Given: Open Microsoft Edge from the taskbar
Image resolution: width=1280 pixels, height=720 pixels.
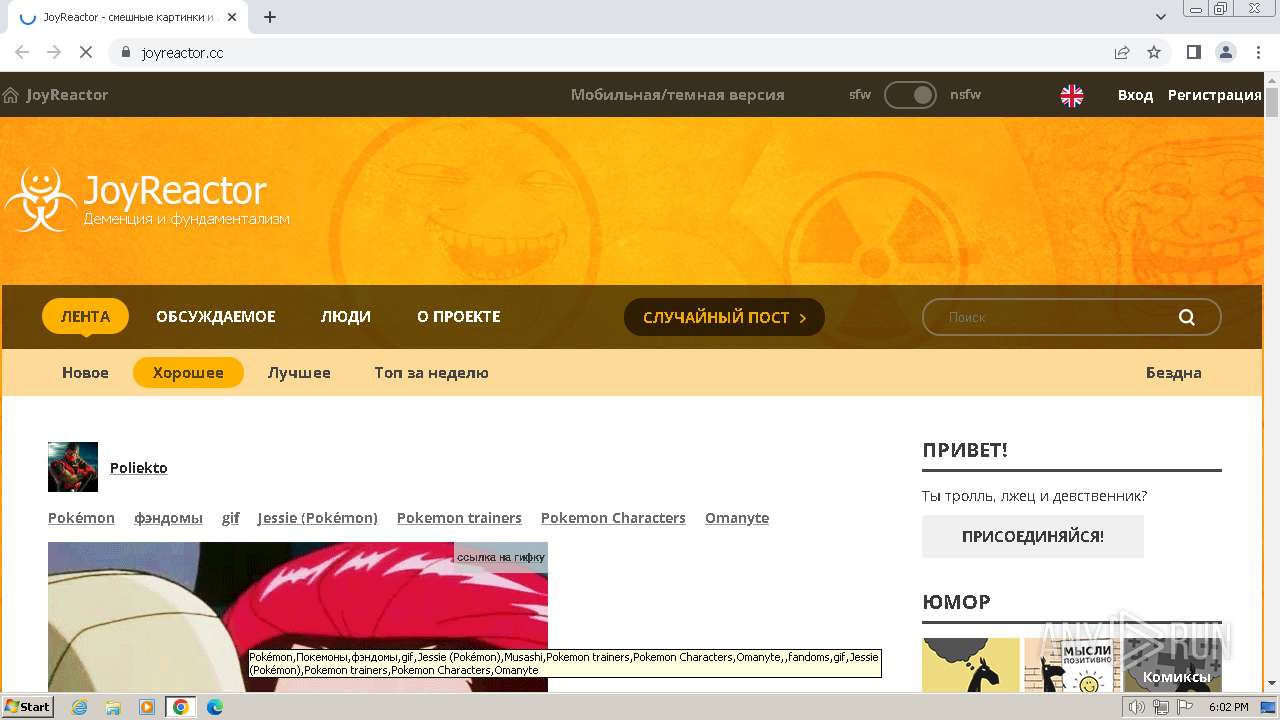Looking at the screenshot, I should point(215,707).
